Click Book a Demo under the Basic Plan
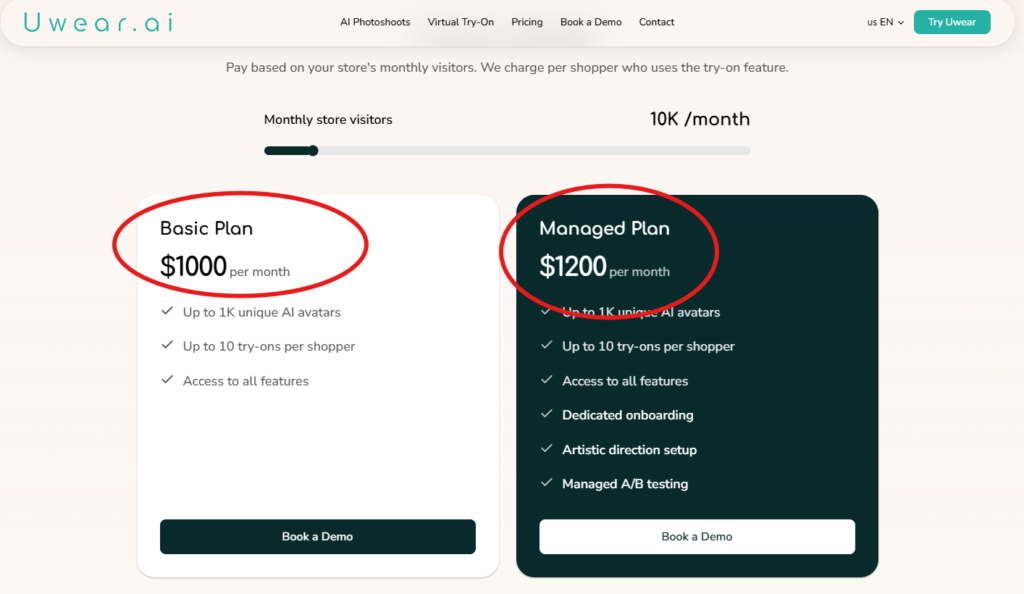Viewport: 1024px width, 594px height. pyautogui.click(x=317, y=536)
